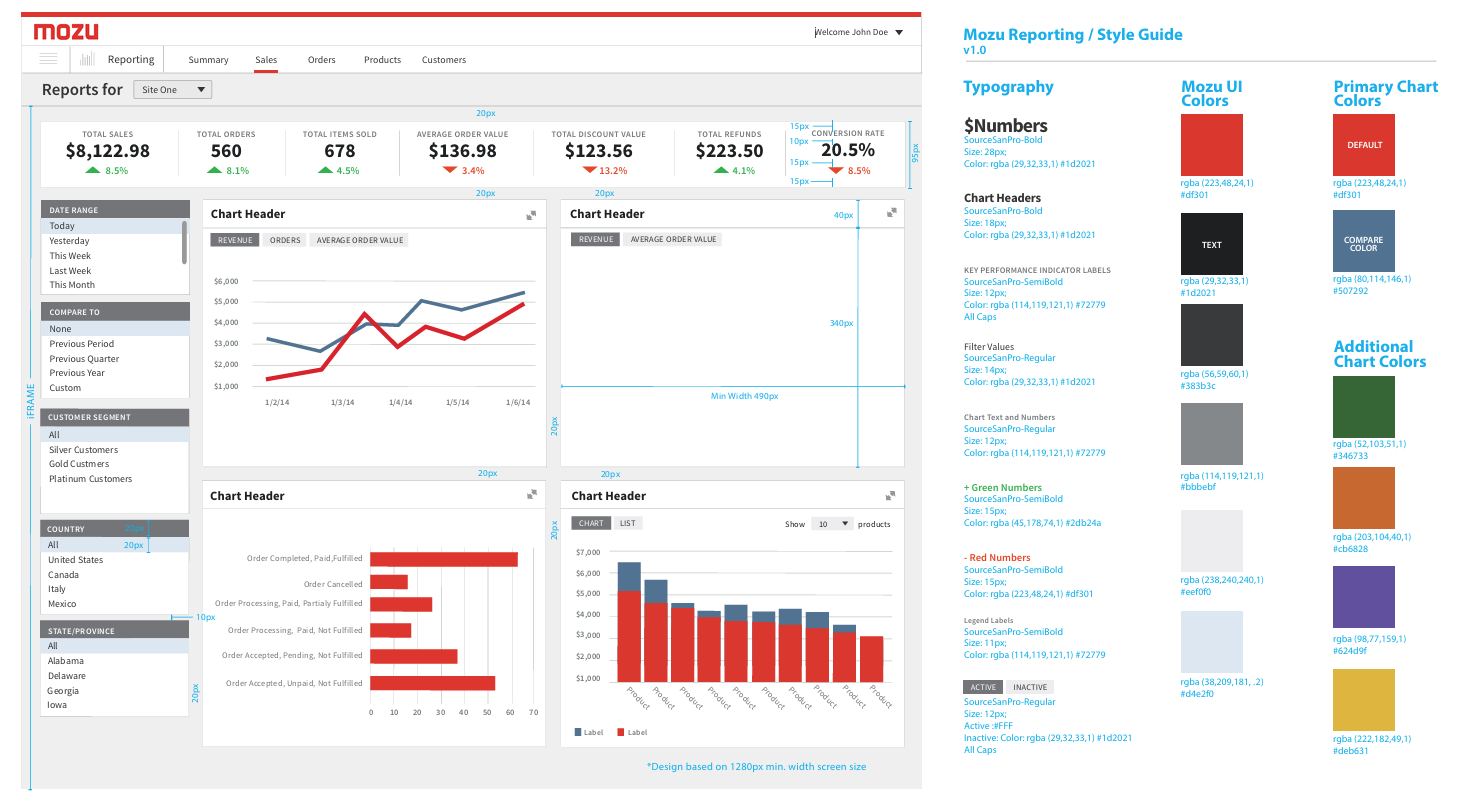Screen dimensions: 1463x797
Task: Click the INACTIVE style guide sample button
Action: [1030, 687]
